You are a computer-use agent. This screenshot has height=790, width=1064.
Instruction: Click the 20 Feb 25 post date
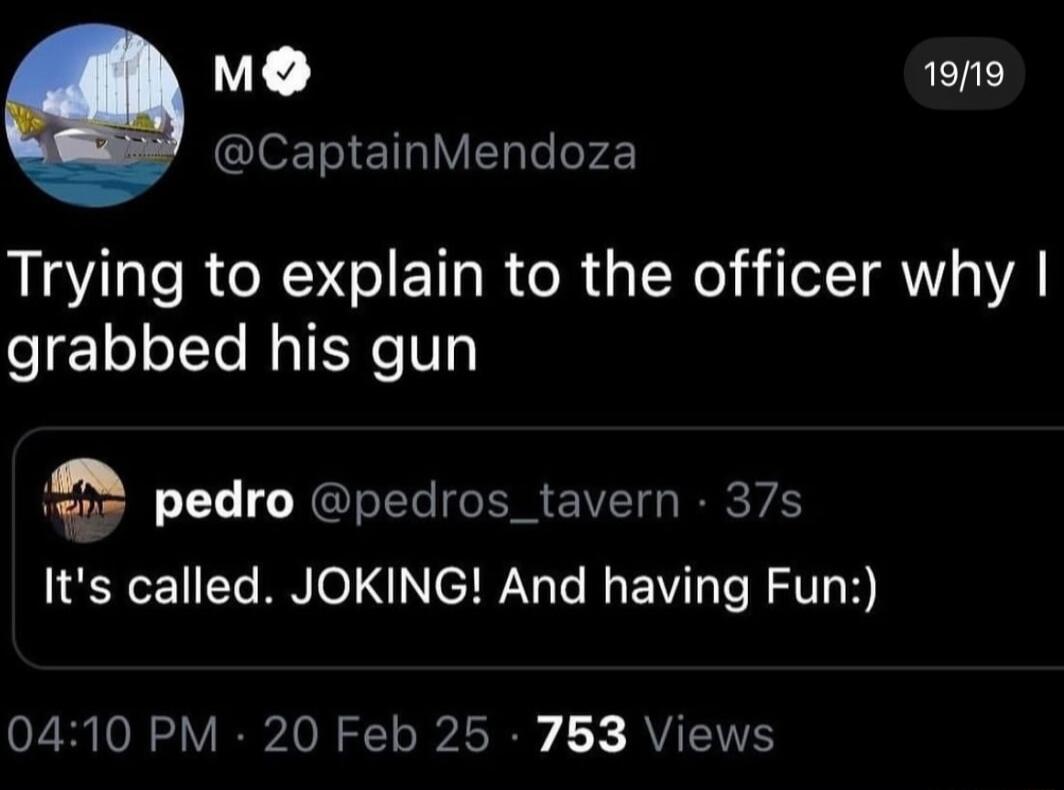378,735
